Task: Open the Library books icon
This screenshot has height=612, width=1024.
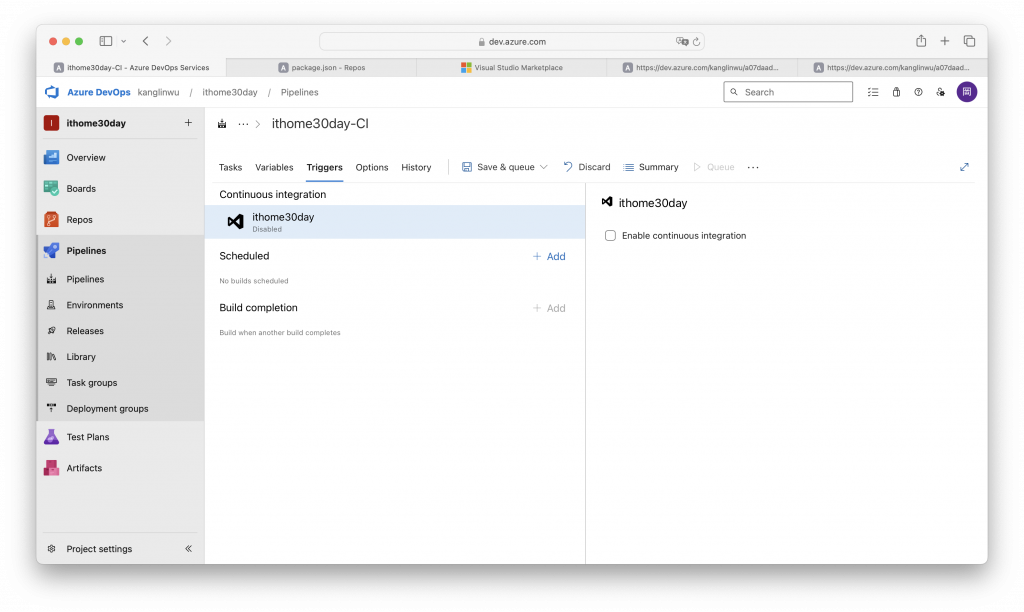Action: pos(52,357)
